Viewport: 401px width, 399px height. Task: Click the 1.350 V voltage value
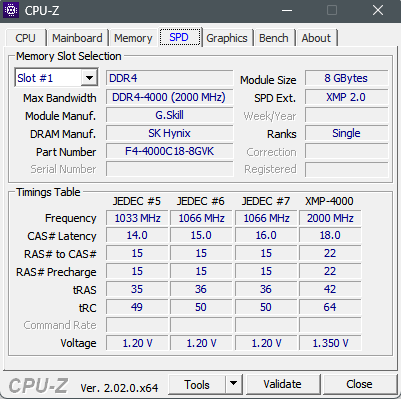click(x=330, y=343)
